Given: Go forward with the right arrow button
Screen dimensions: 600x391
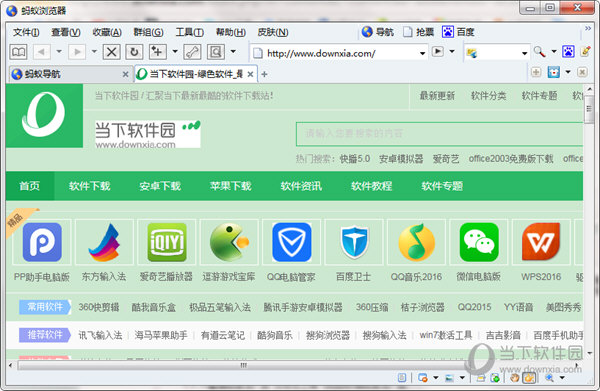Looking at the screenshot, I should [x=77, y=52].
